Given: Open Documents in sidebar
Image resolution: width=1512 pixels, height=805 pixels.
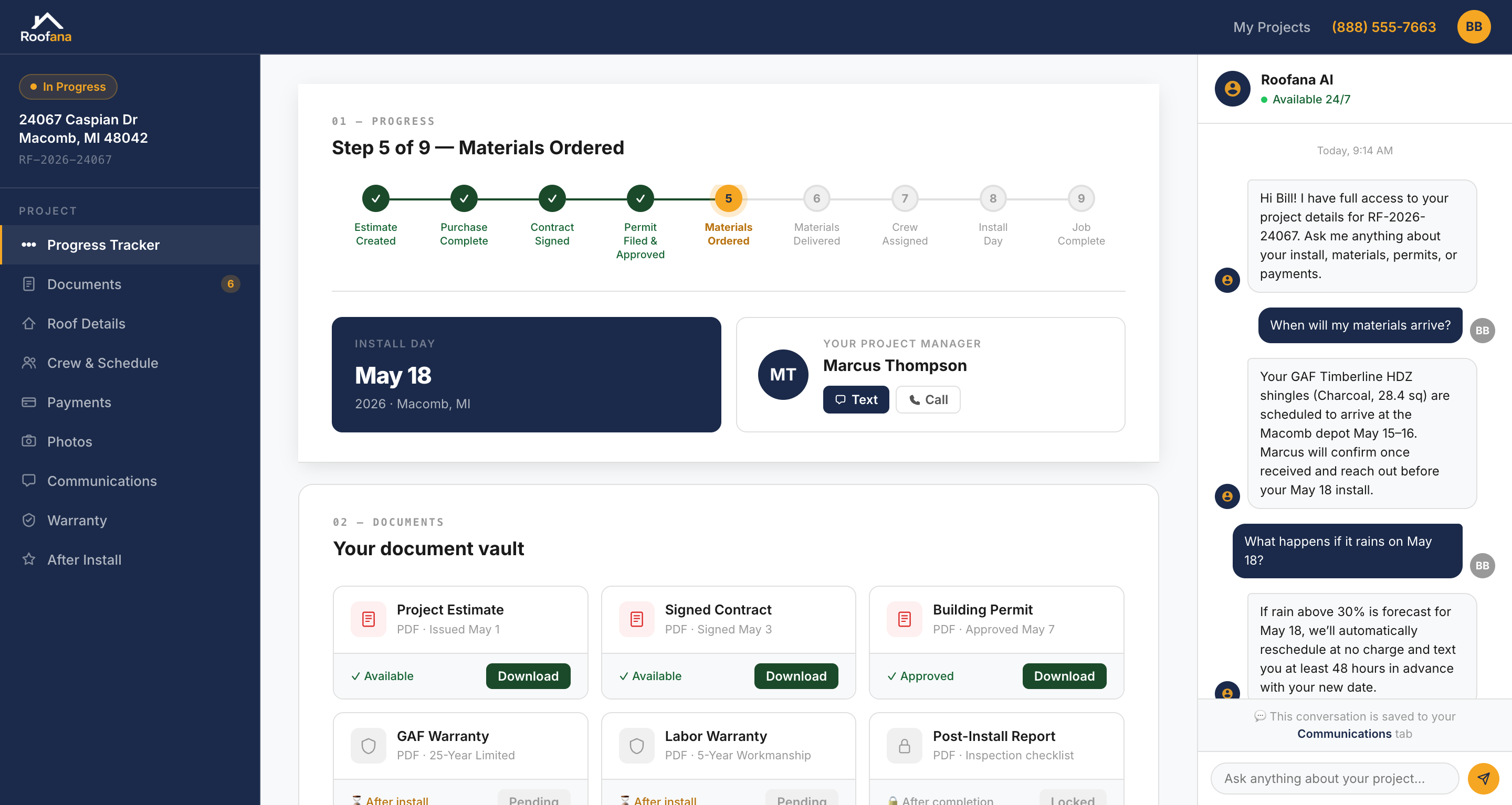Looking at the screenshot, I should (x=130, y=284).
